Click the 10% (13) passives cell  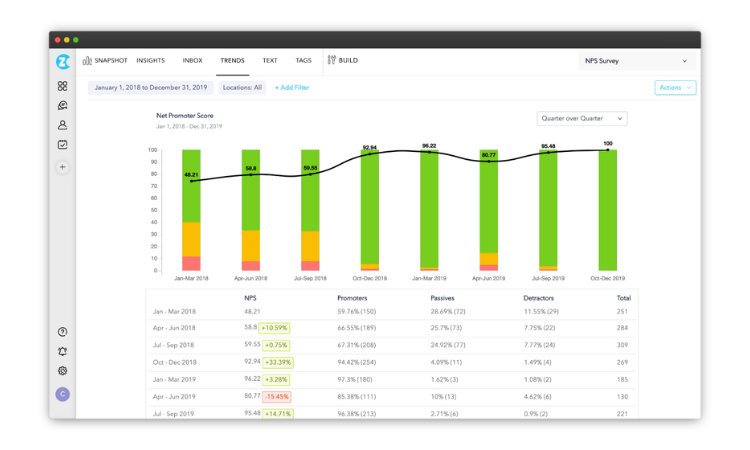(x=443, y=396)
